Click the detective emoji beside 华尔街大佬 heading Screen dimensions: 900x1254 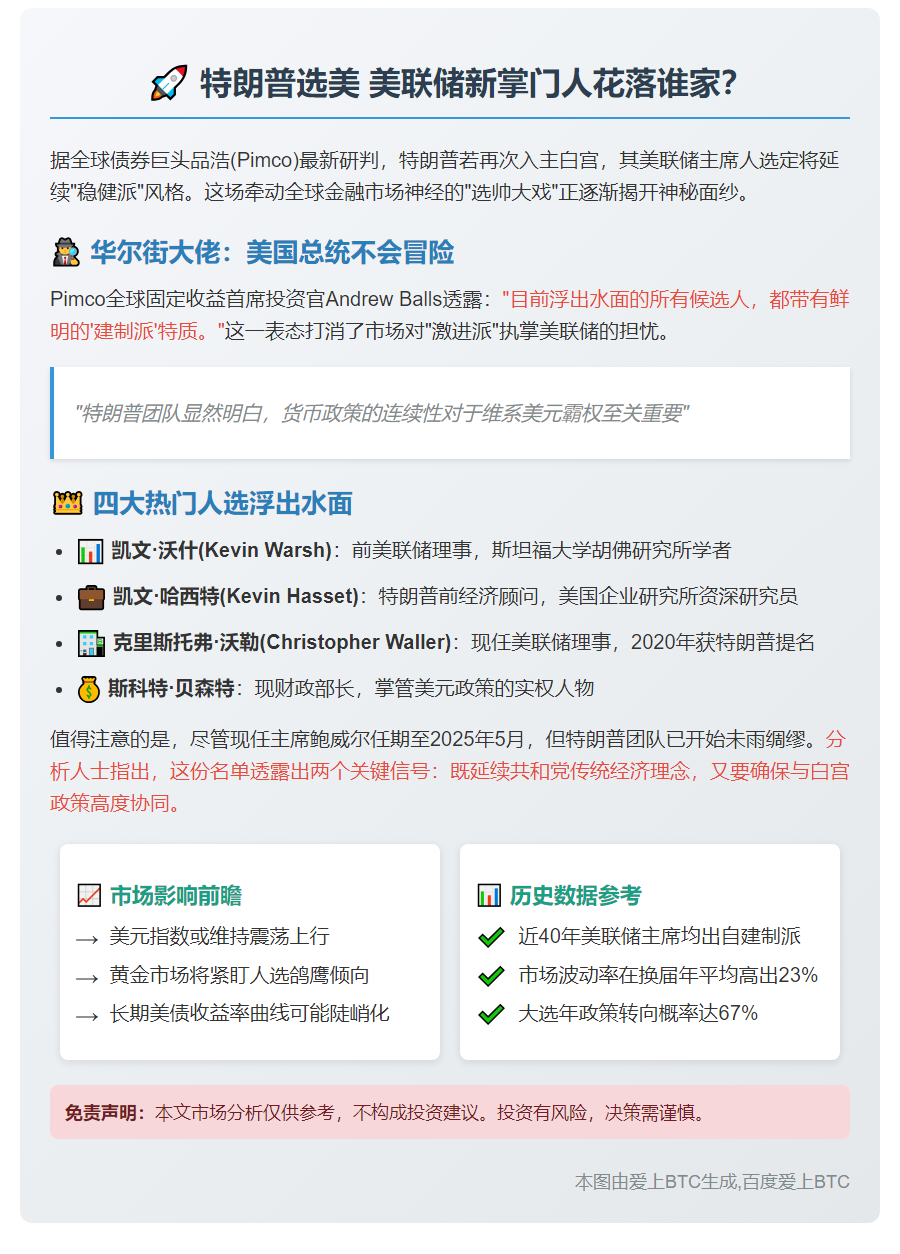pos(65,254)
